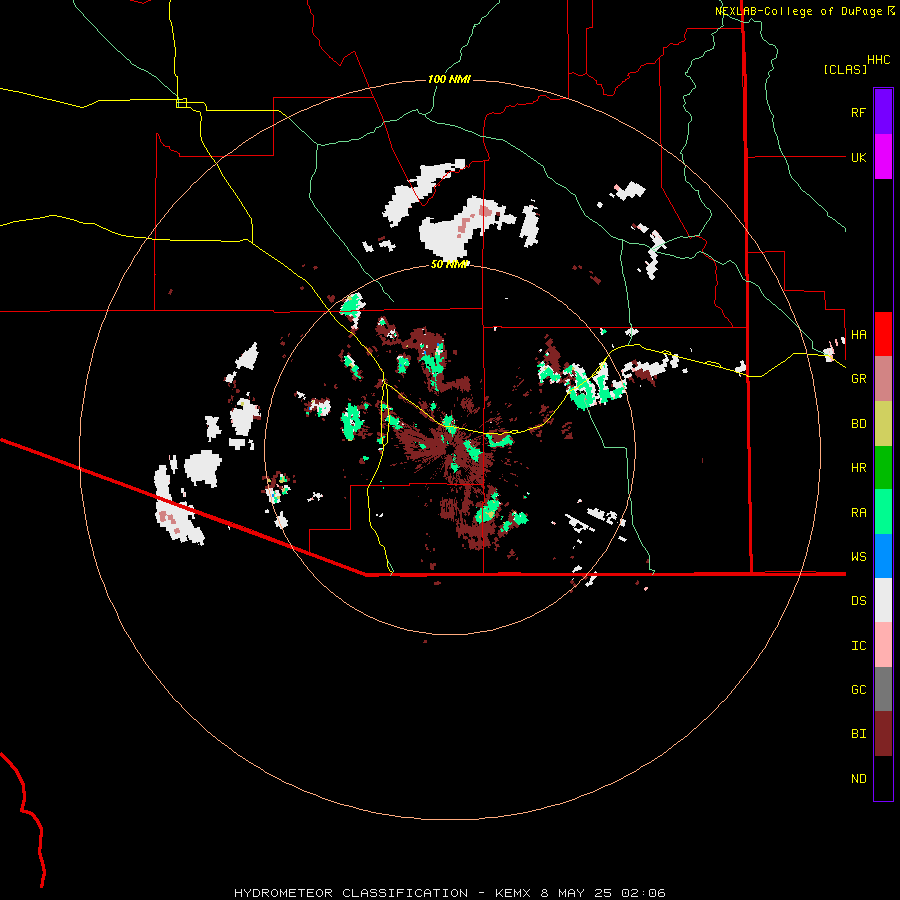Click the HA legend label
Viewport: 900px width, 900px height.
point(858,334)
